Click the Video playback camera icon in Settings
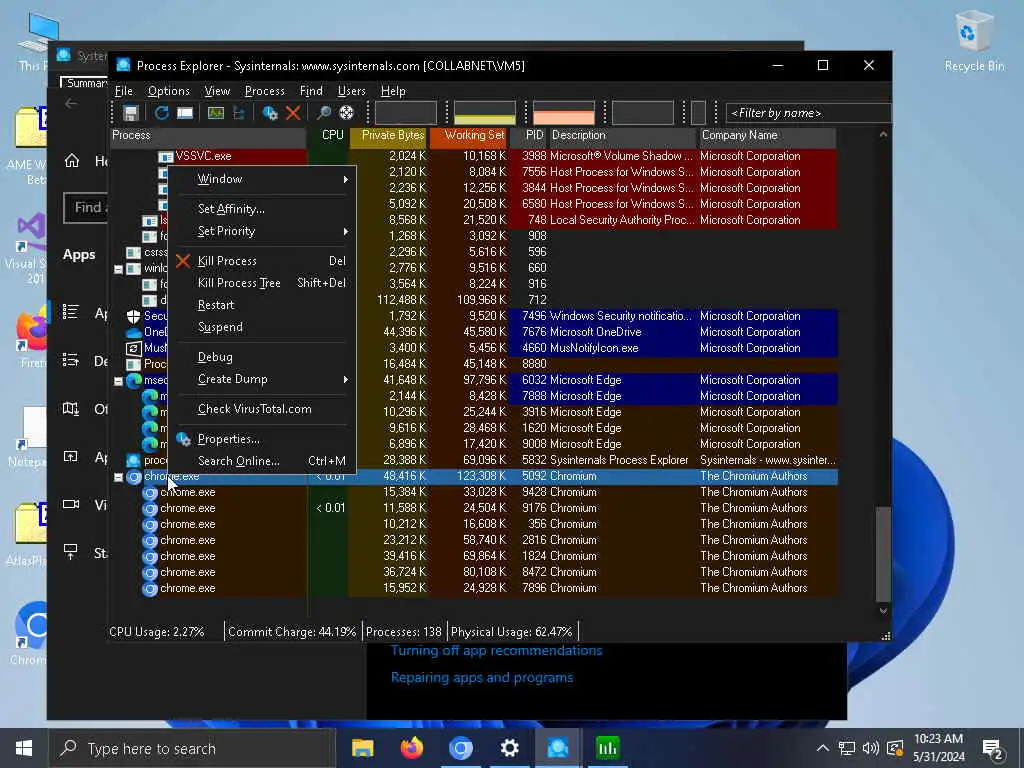 (x=71, y=504)
